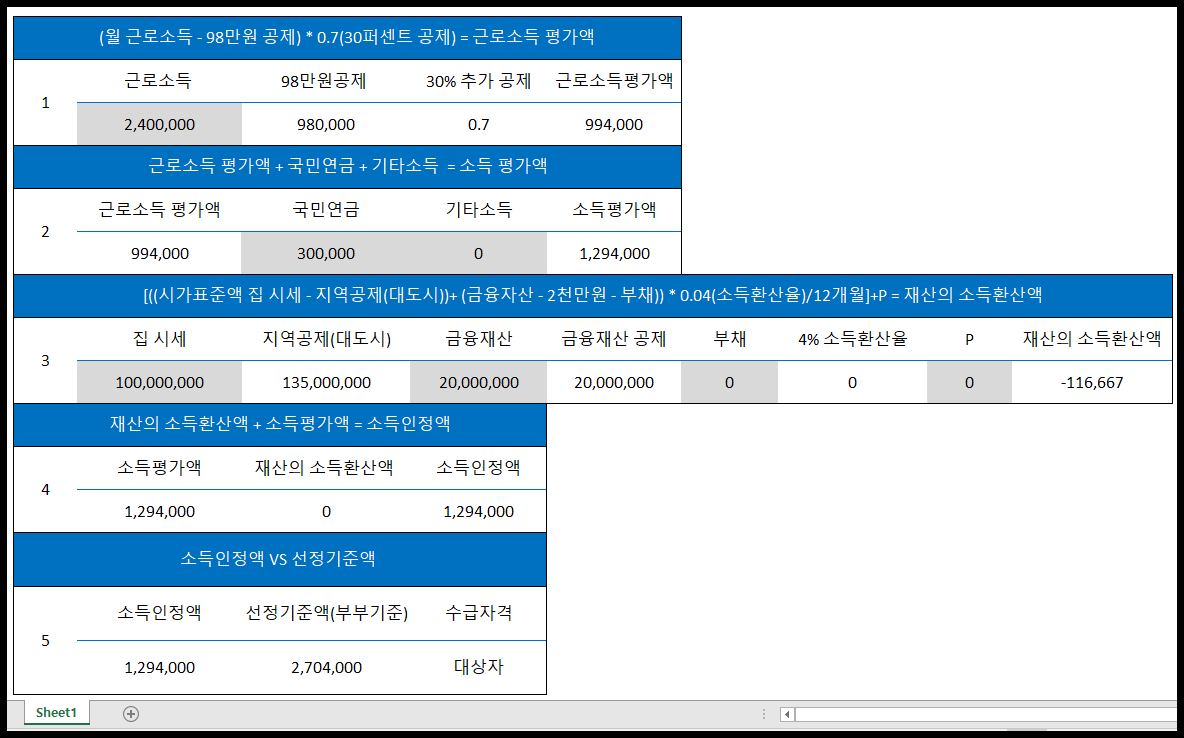This screenshot has height=738, width=1184.
Task: Select the 300,000 국민연금 input cell
Action: pos(326,254)
